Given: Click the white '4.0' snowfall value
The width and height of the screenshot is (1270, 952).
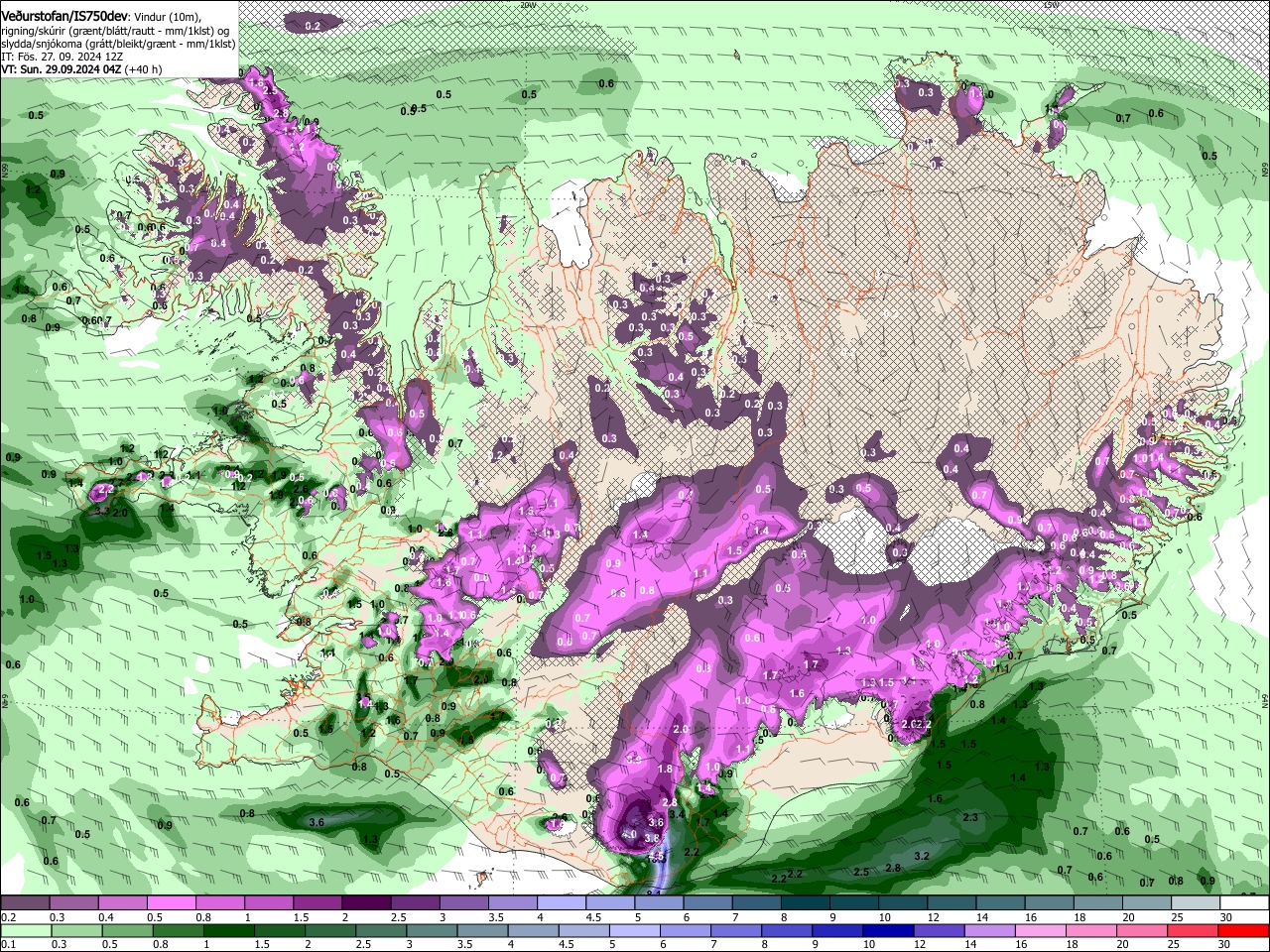Looking at the screenshot, I should pos(628,835).
